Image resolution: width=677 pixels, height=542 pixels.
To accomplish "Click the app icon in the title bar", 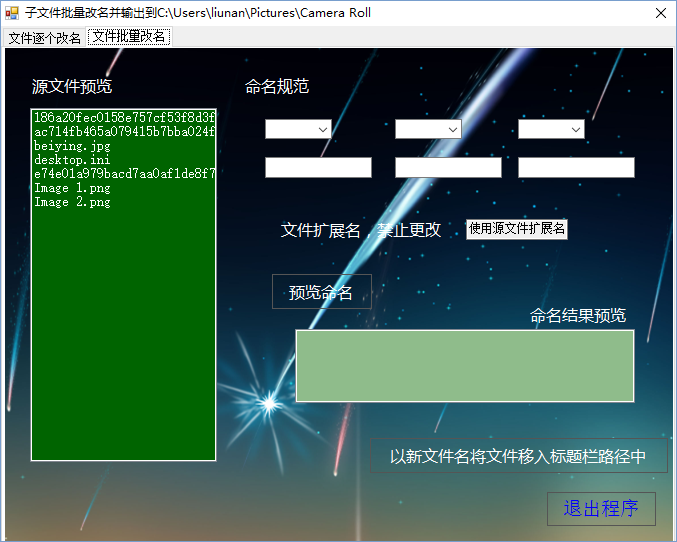I will click(12, 13).
